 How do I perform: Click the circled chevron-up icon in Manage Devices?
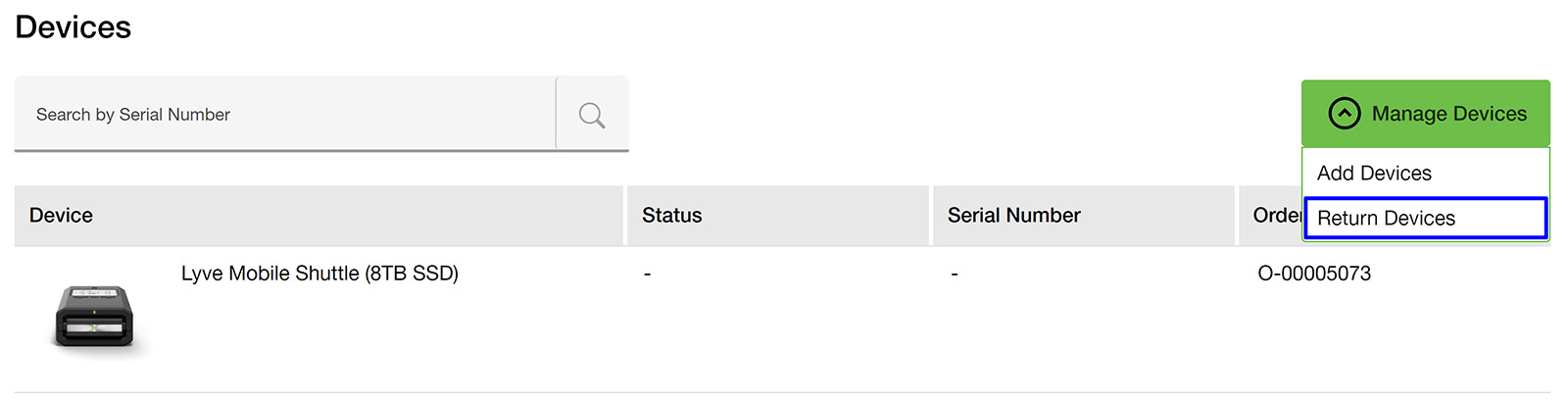[x=1344, y=114]
